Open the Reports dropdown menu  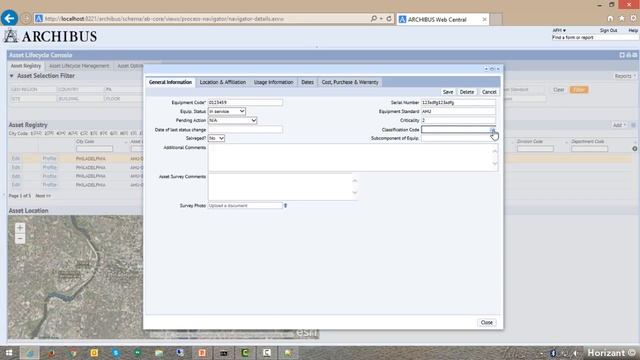tap(624, 76)
